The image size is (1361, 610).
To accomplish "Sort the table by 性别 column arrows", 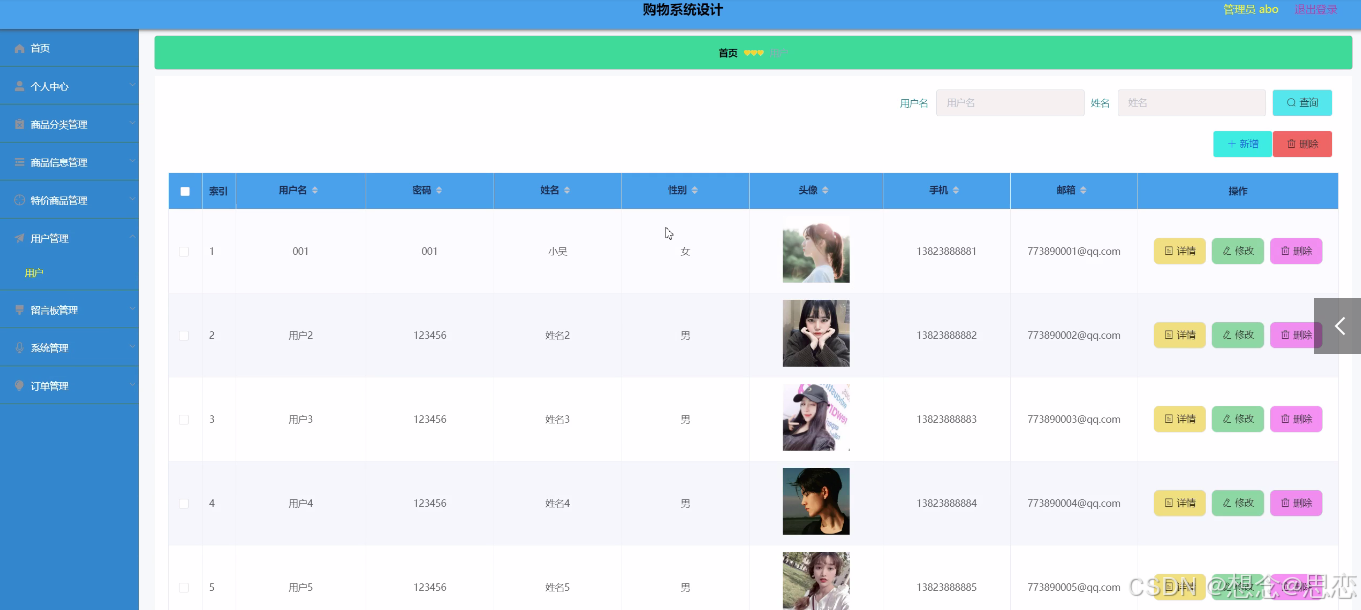I will tap(695, 190).
